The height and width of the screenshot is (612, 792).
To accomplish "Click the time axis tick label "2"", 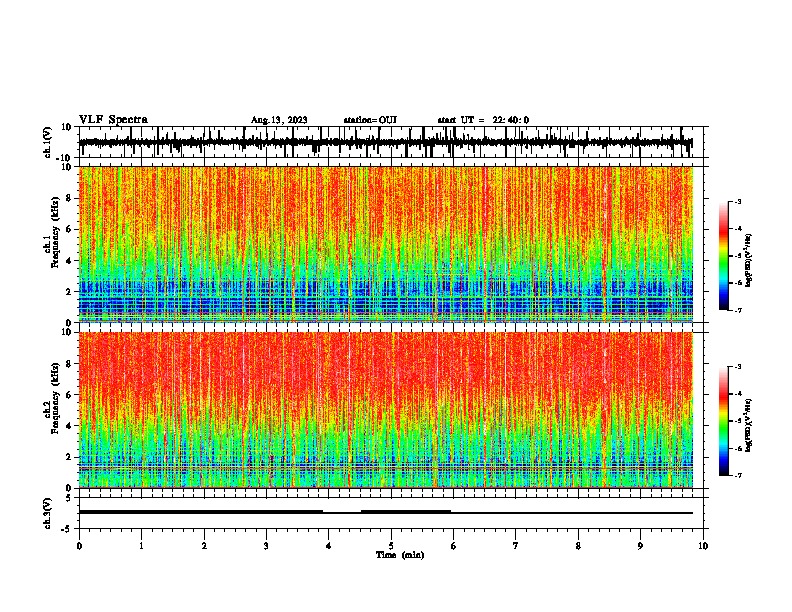I will click(x=204, y=546).
